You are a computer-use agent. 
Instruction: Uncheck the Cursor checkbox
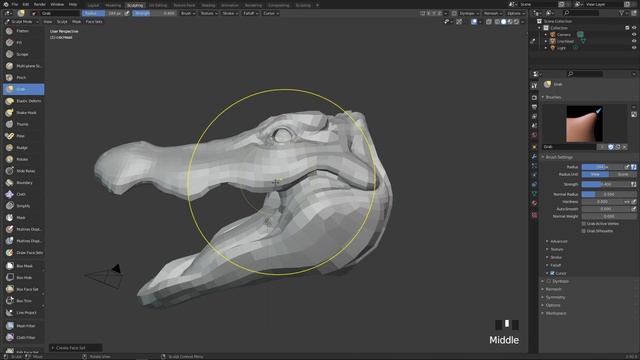[552, 273]
